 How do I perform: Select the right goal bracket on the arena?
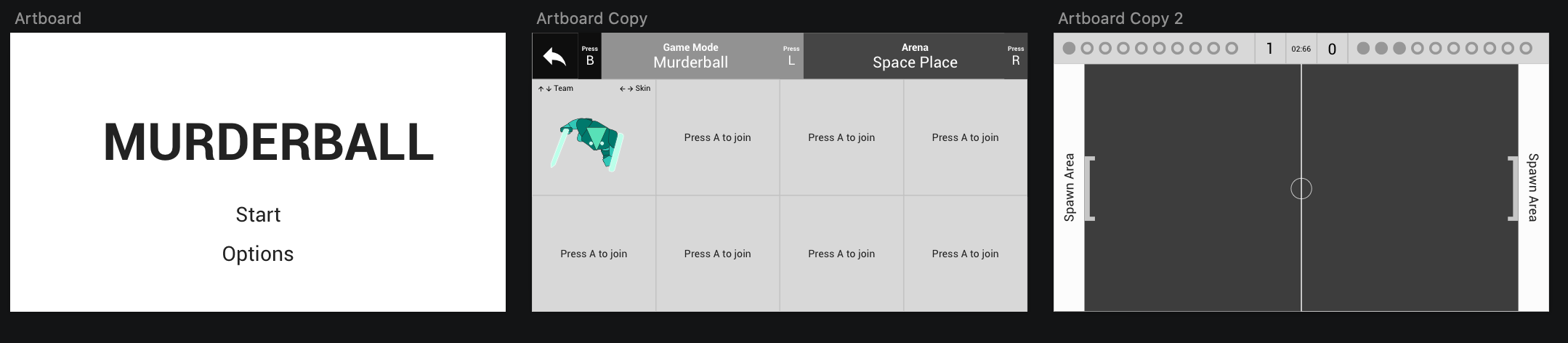[1513, 188]
